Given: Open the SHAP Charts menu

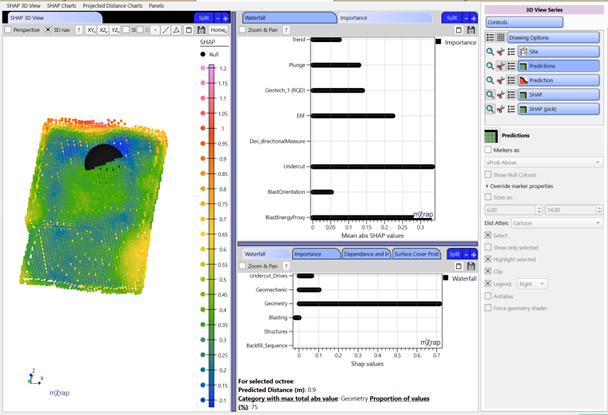Looking at the screenshot, I should pyautogui.click(x=62, y=6).
